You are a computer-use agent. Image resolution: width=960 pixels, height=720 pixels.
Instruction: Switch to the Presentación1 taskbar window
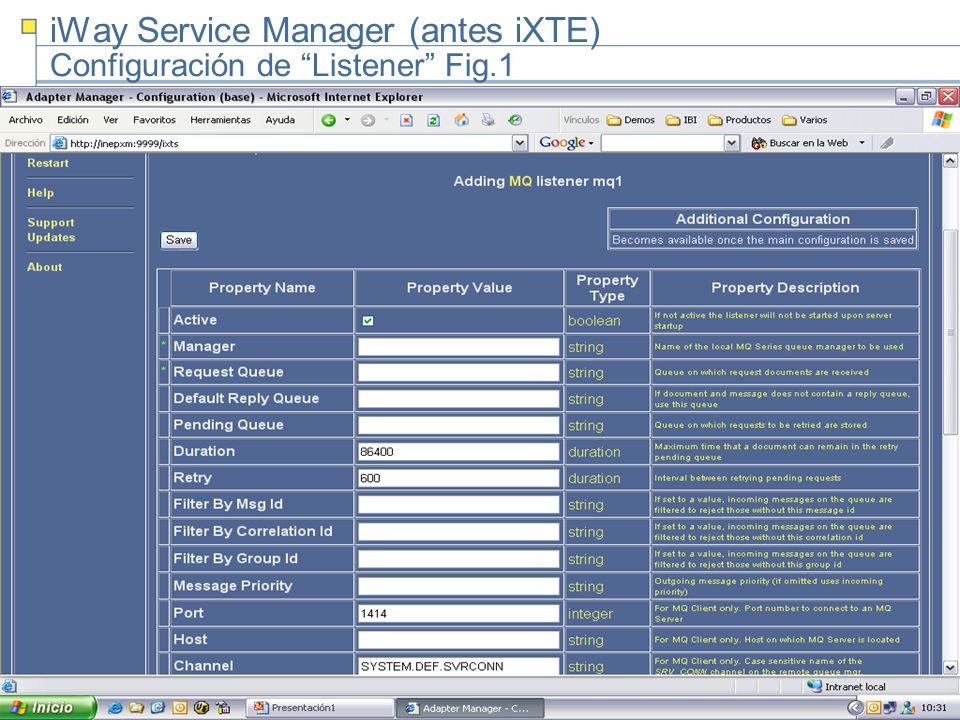coord(320,708)
